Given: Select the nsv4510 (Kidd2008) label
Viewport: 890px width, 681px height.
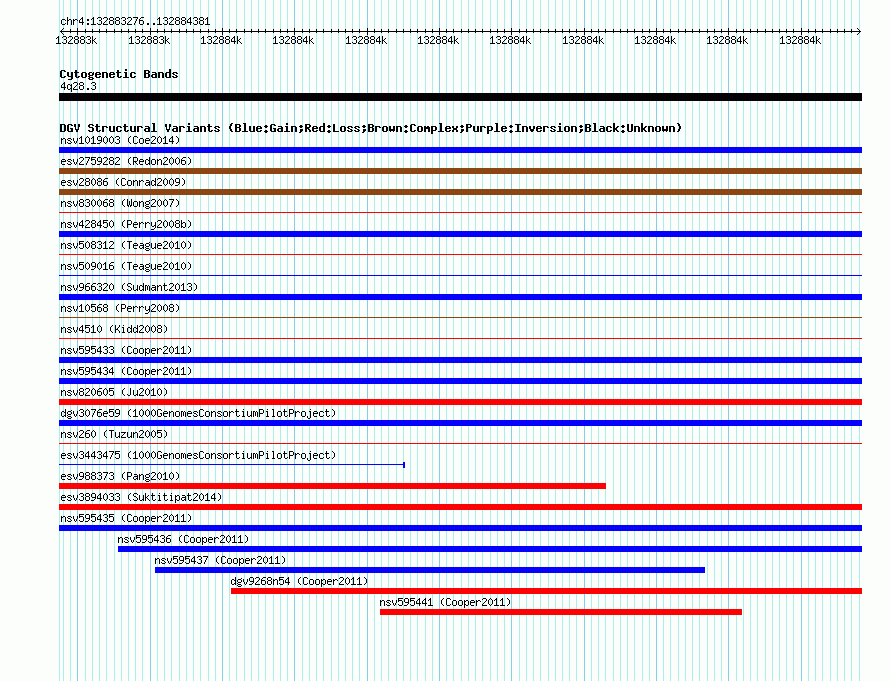Looking at the screenshot, I should [114, 329].
